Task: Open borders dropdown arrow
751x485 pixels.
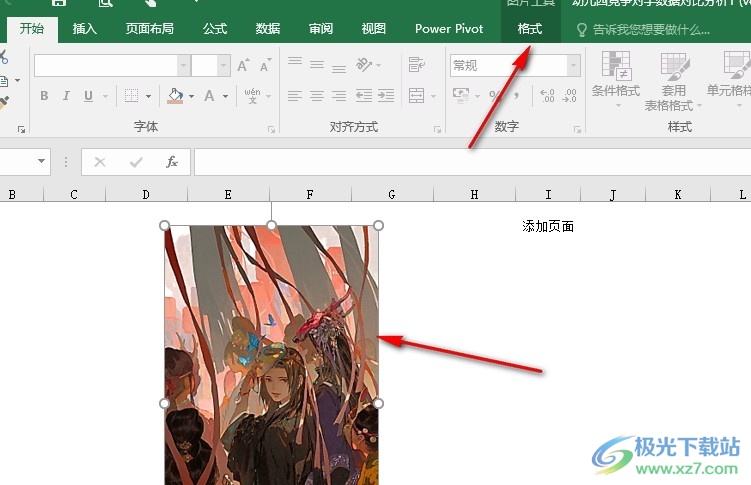Action: point(148,96)
